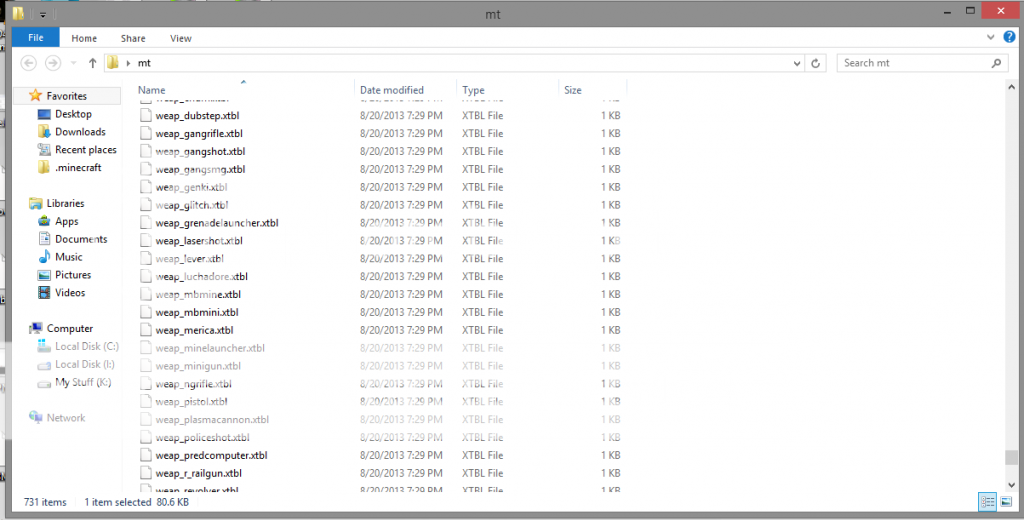Switch to Details view layout icon
This screenshot has height=520, width=1024.
[x=986, y=502]
